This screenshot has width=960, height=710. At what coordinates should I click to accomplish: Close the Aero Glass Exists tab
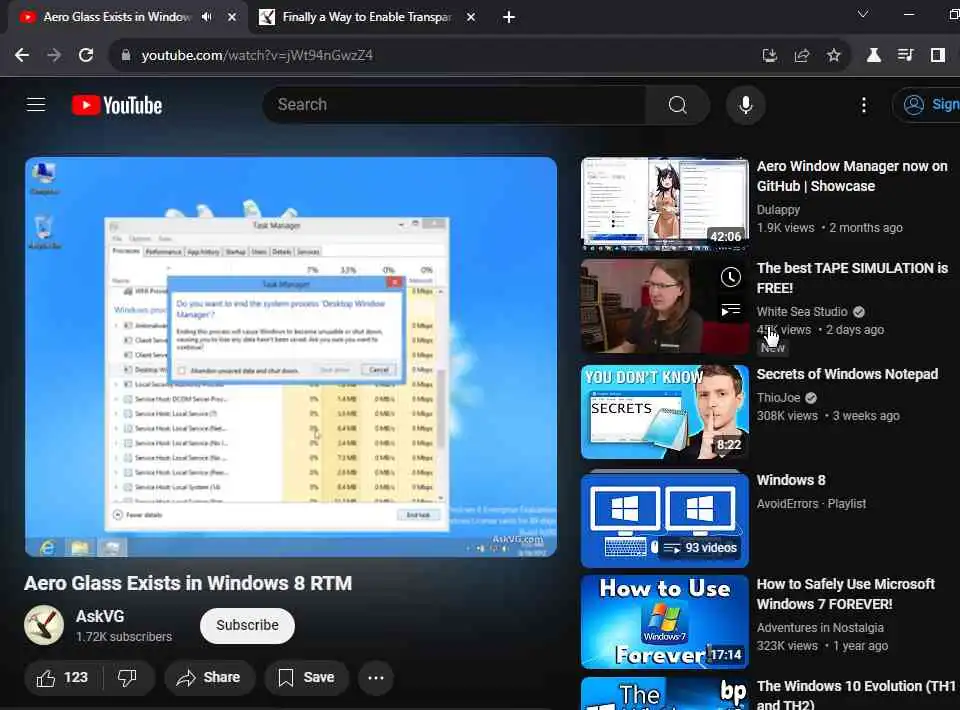[x=232, y=17]
